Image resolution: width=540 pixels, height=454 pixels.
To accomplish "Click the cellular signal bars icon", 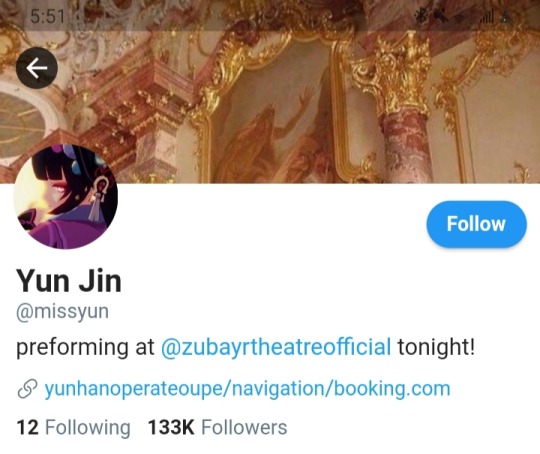I will [487, 16].
